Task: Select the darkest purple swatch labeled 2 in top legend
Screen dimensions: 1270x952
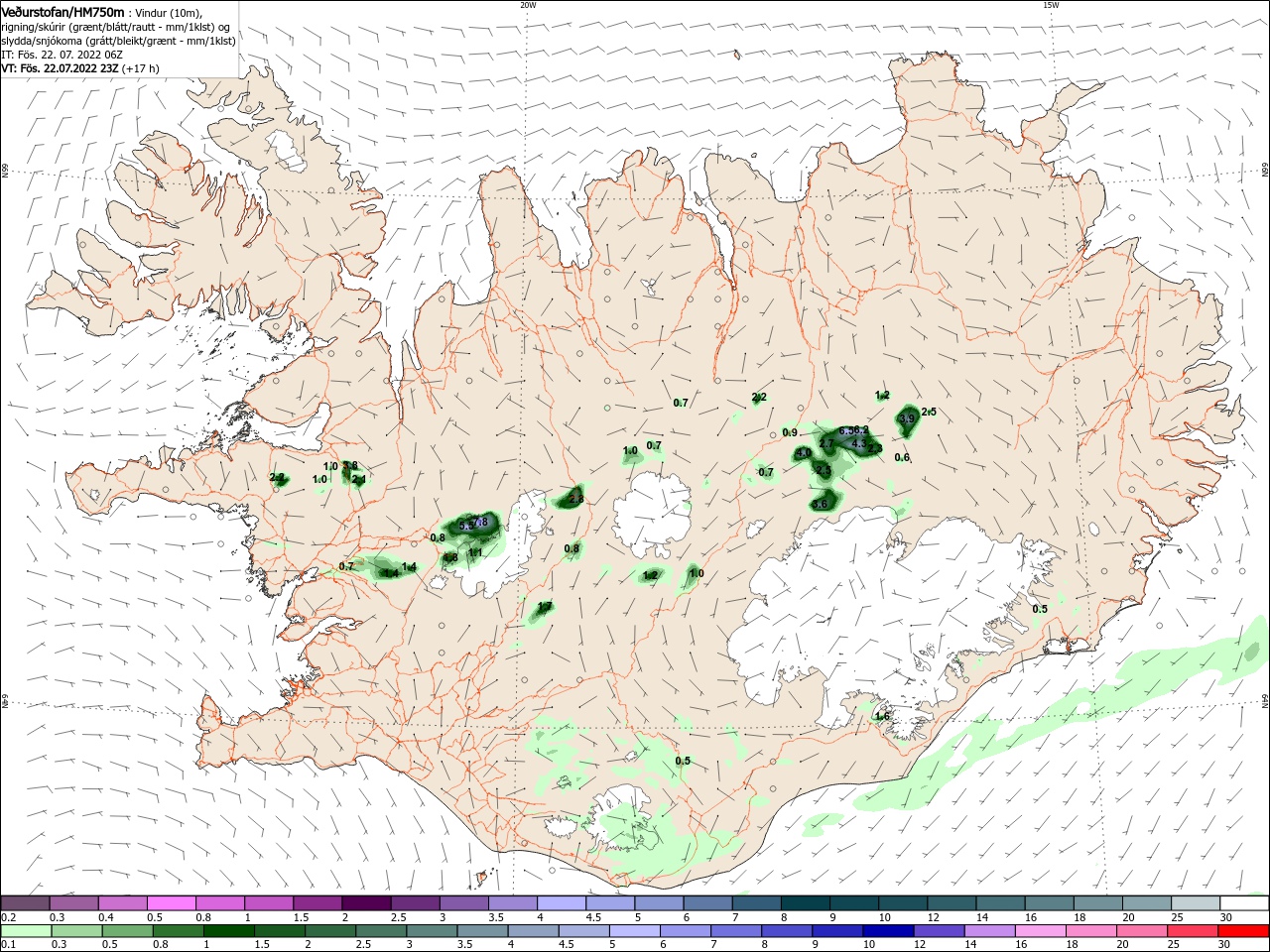Action: click(x=366, y=903)
